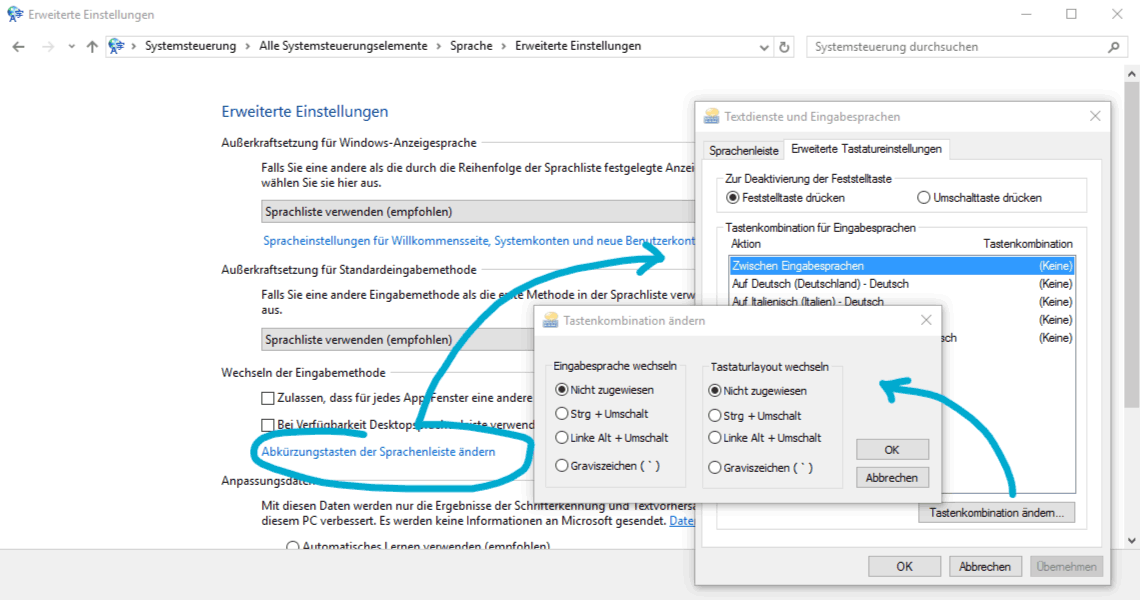Close Textdienste und Eingabesprachen dialog
This screenshot has width=1140, height=600.
pos(1095,116)
